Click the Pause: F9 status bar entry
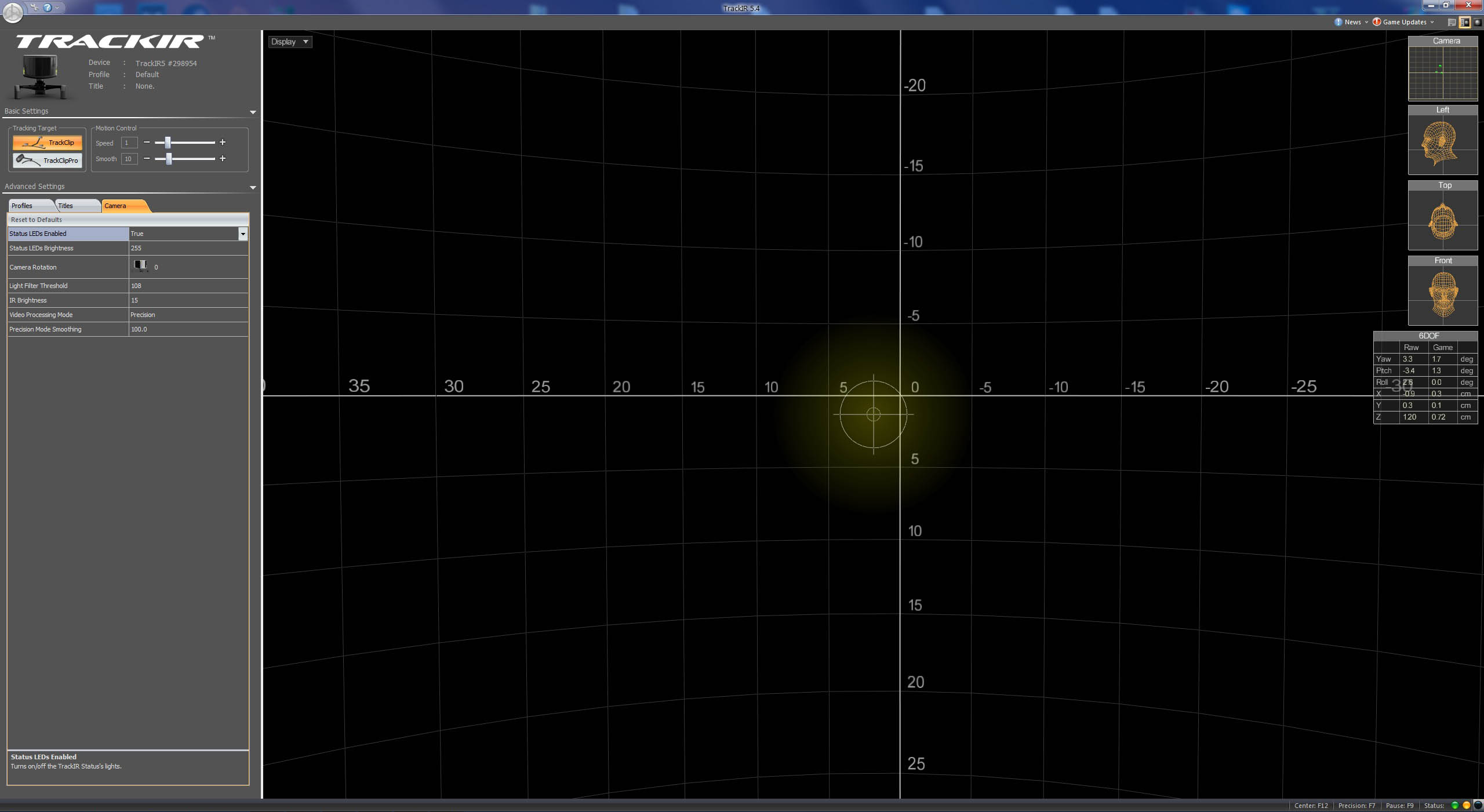The image size is (1484, 812). (x=1399, y=806)
